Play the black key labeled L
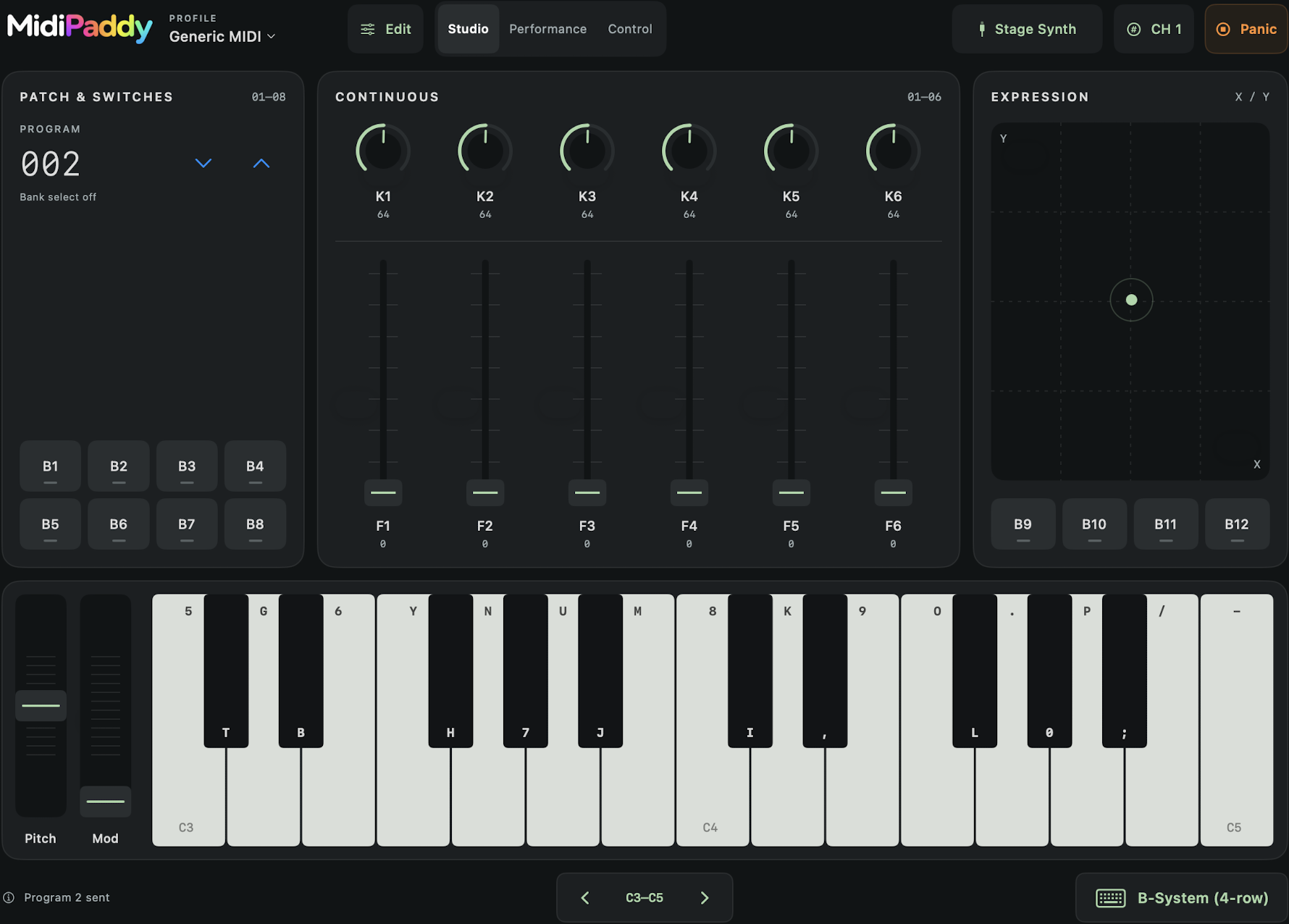This screenshot has height=924, width=1289. point(975,671)
